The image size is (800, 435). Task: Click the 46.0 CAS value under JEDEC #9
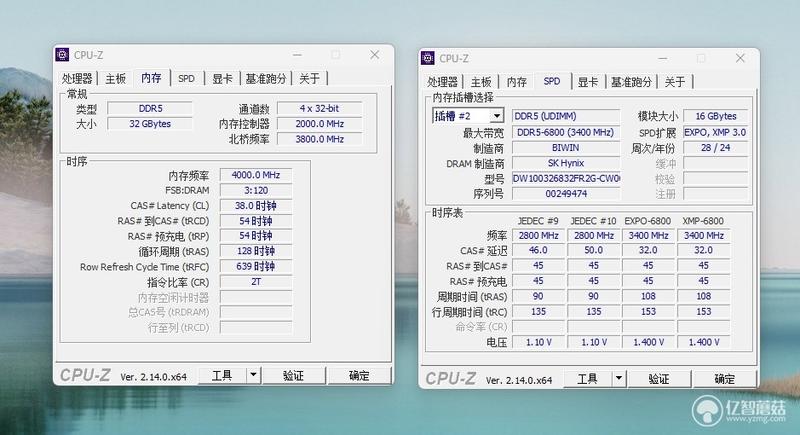538,250
